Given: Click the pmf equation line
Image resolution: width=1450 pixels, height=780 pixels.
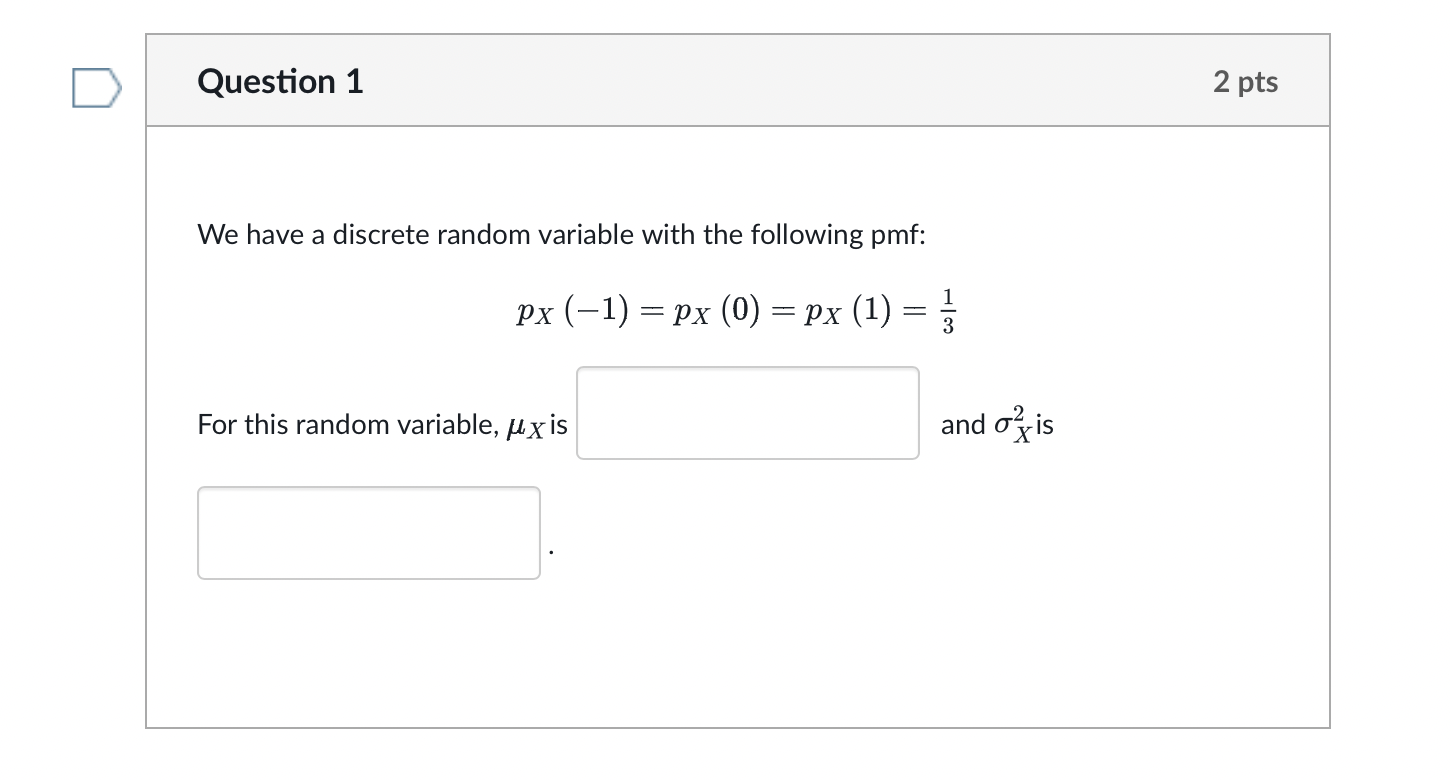Looking at the screenshot, I should pos(737,310).
